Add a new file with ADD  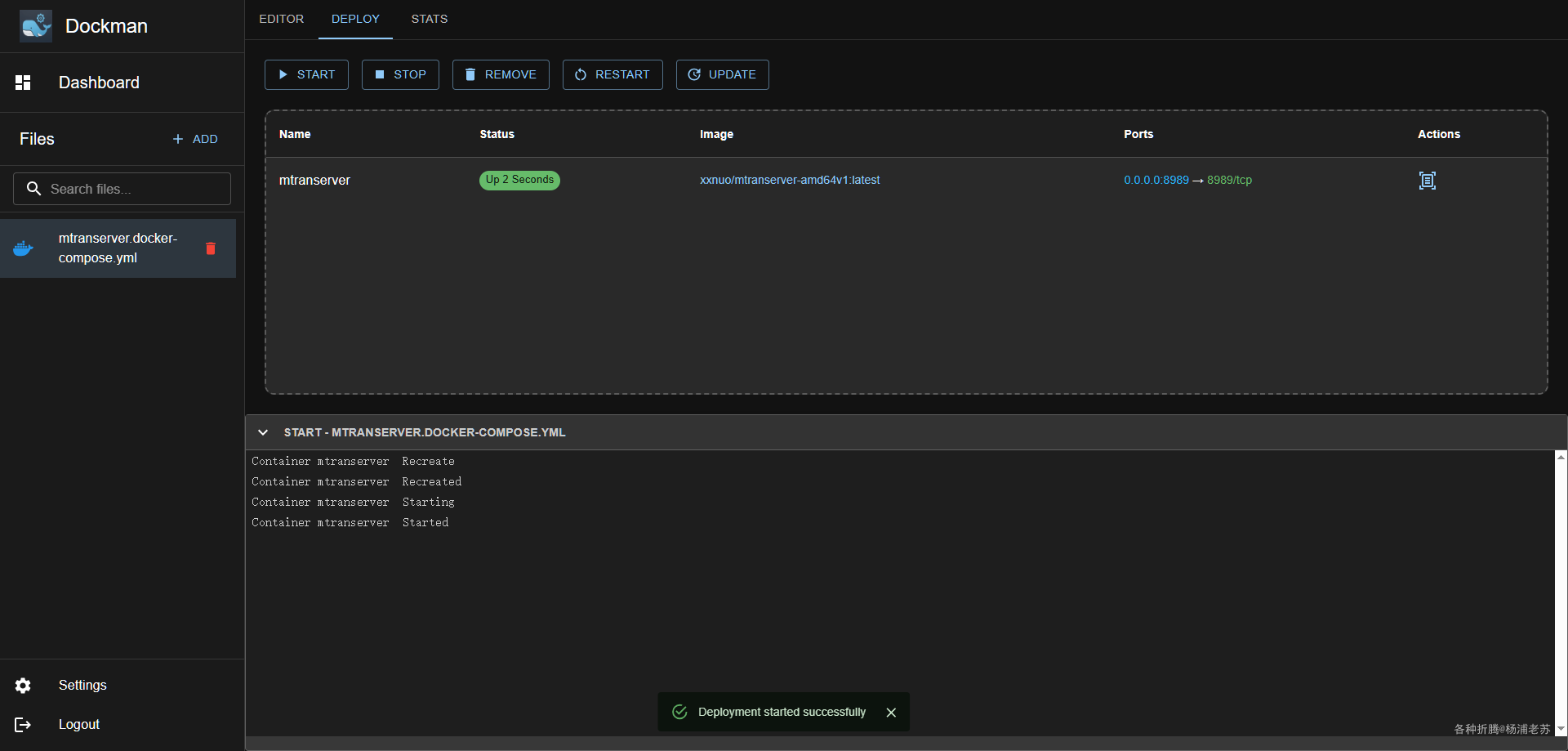(x=195, y=139)
